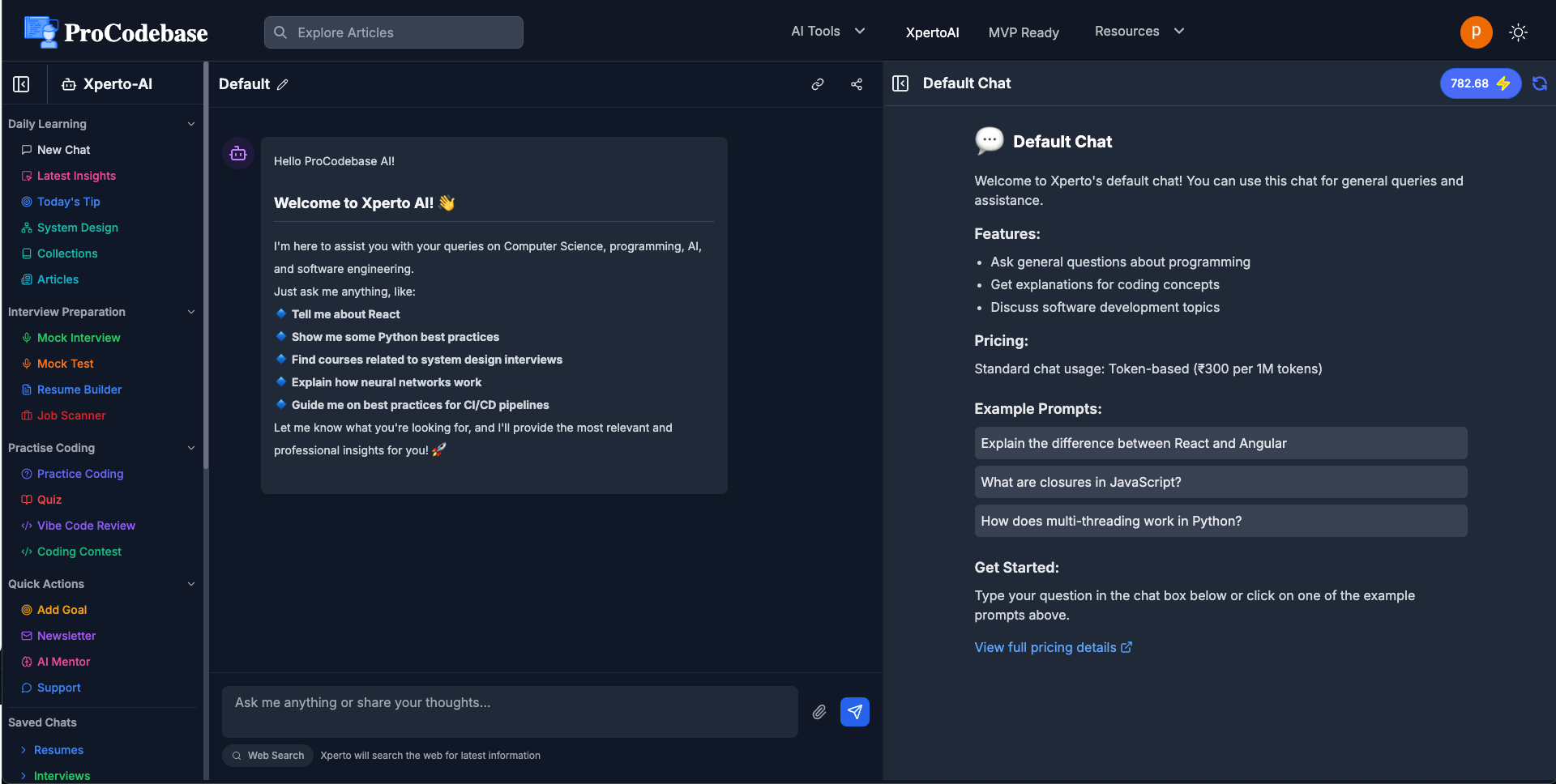Open Collections in sidebar

[x=59, y=254]
